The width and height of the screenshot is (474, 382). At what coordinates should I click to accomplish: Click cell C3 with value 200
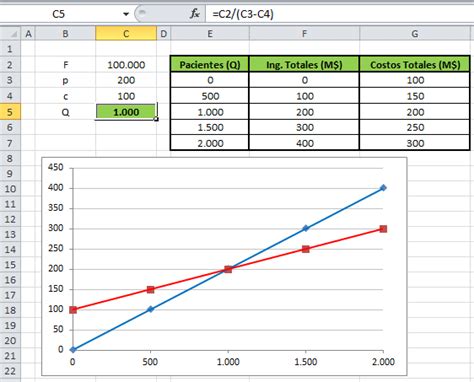click(x=126, y=80)
